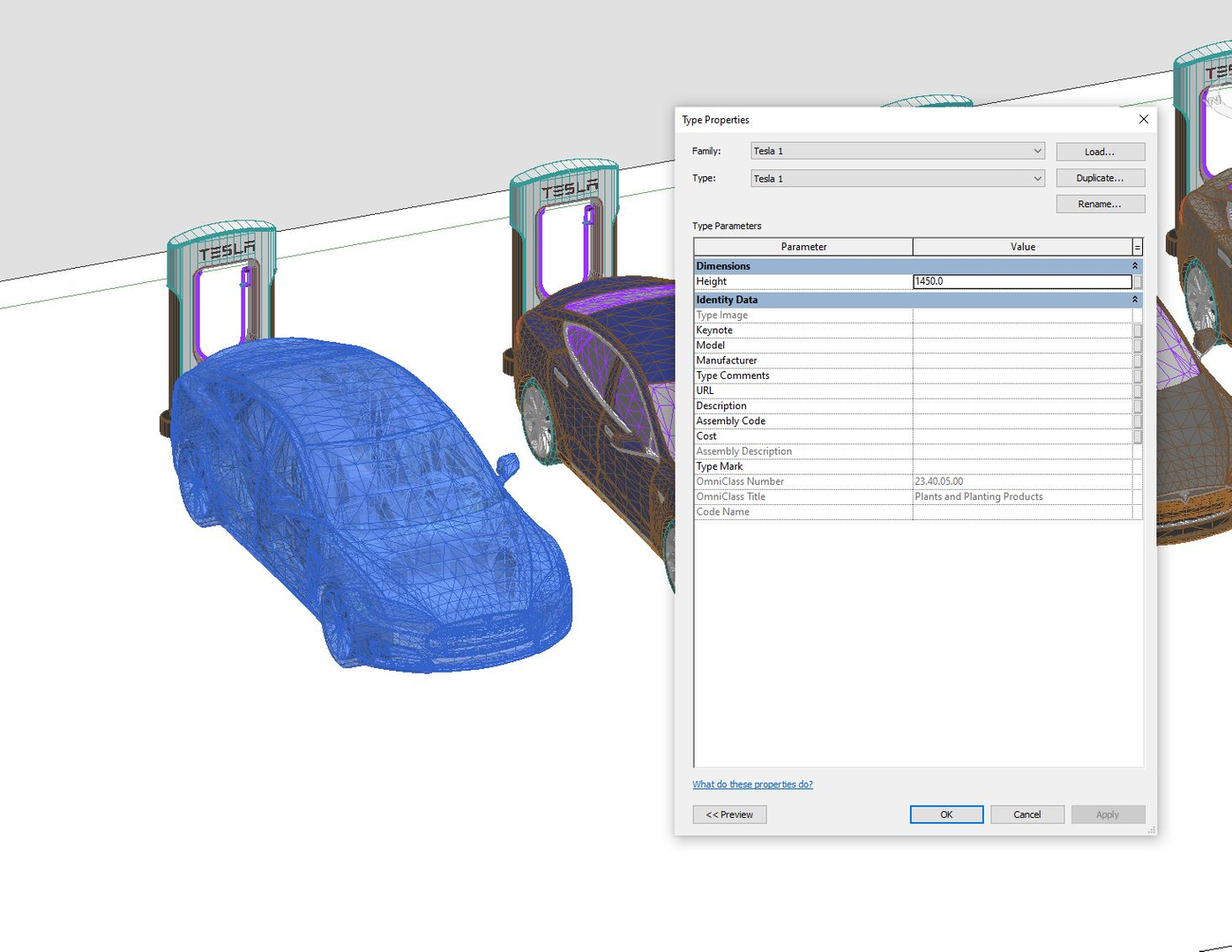Select the 'Model' parameter name
This screenshot has height=952, width=1232.
tap(710, 346)
